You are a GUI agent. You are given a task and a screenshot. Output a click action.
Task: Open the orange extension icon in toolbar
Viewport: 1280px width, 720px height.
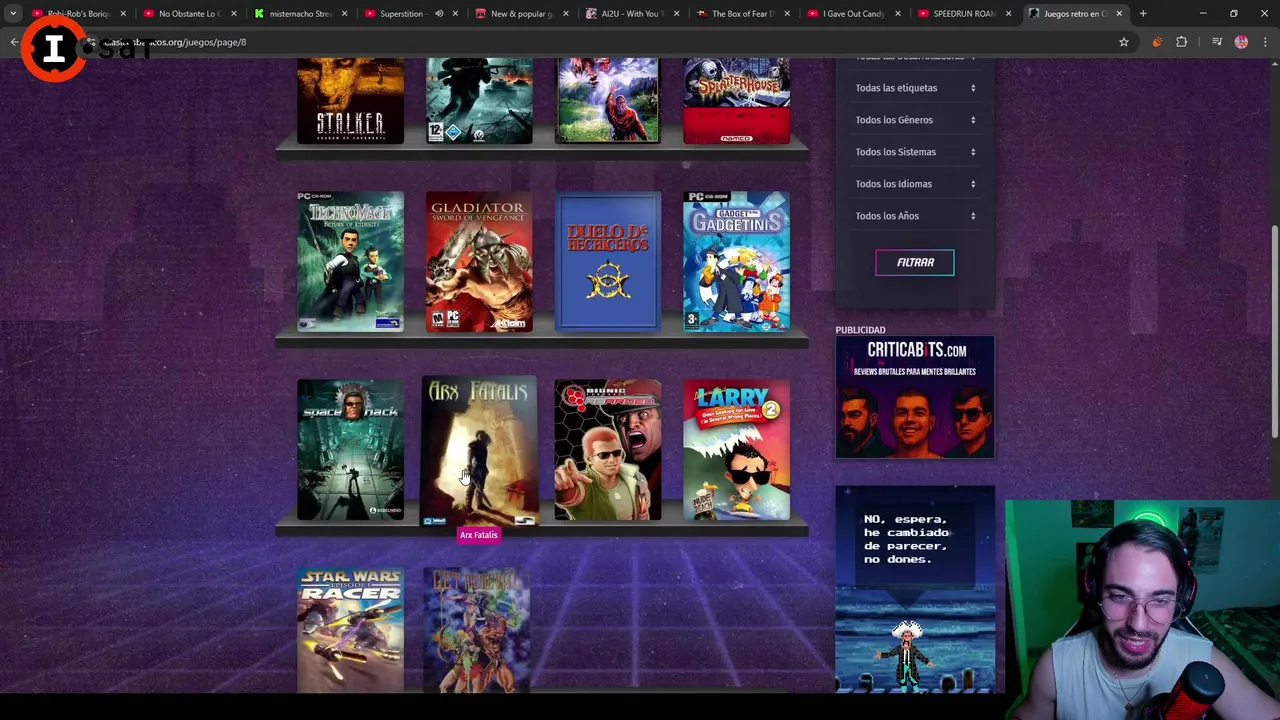pyautogui.click(x=1157, y=42)
